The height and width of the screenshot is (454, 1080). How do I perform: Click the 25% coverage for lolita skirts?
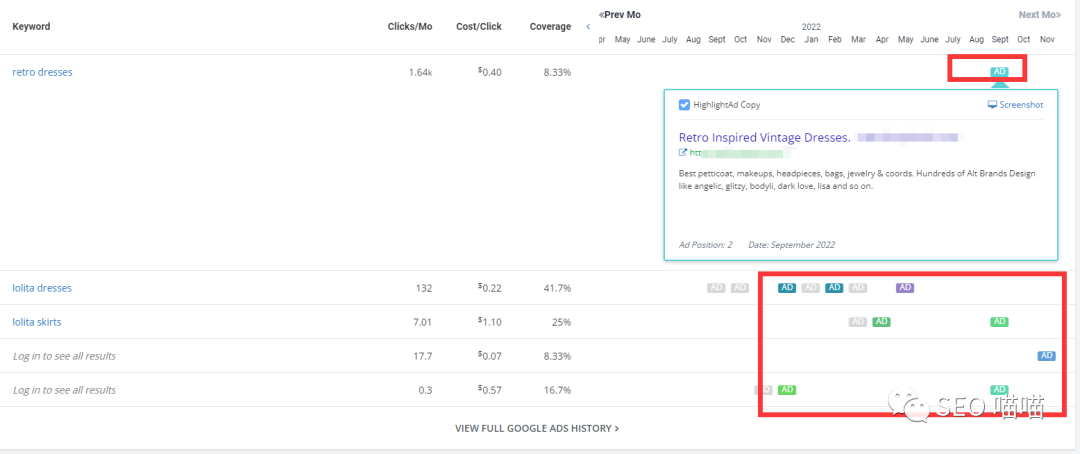[x=560, y=322]
